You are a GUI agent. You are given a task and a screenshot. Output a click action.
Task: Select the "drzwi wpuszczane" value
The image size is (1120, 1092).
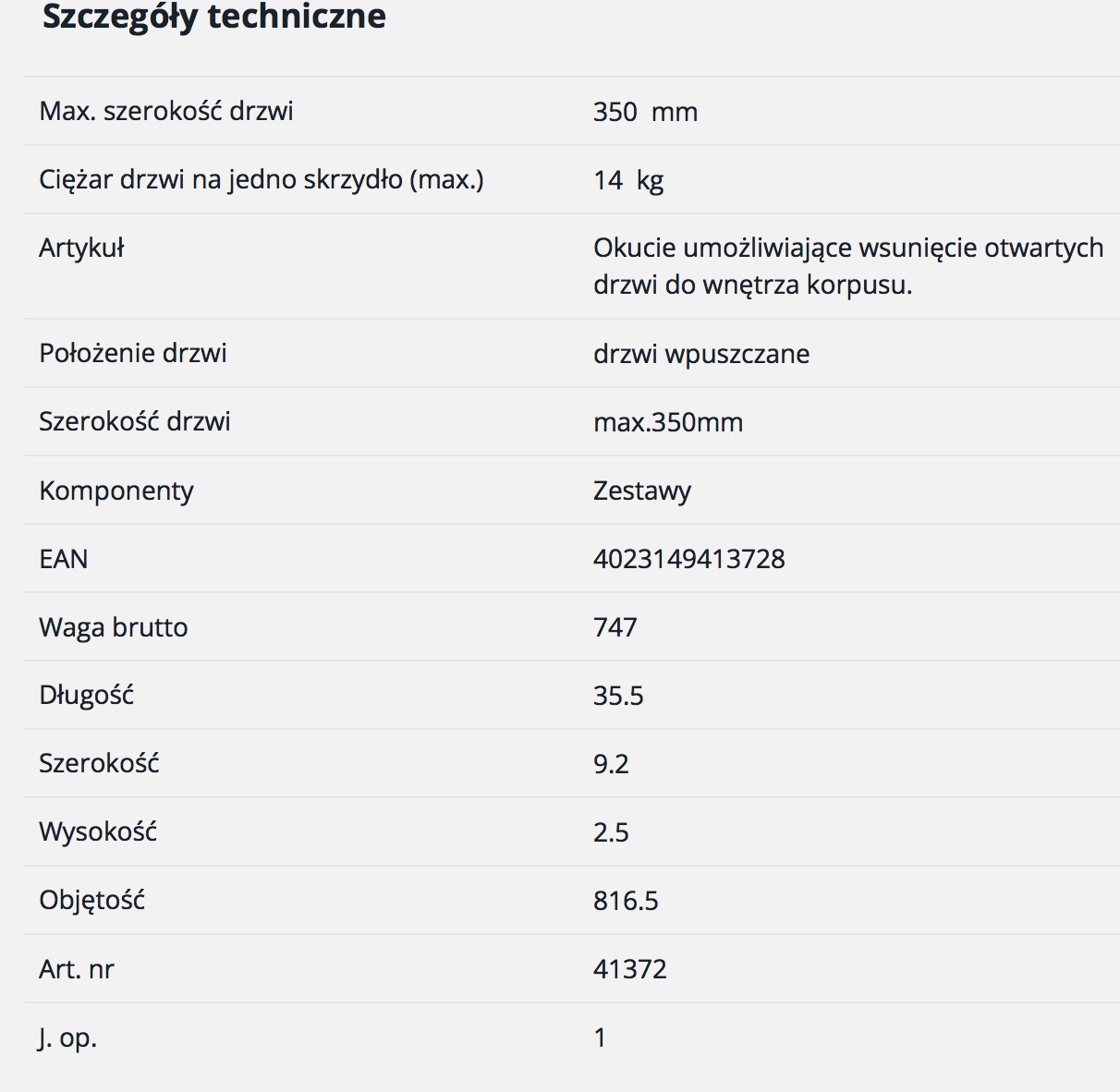tap(701, 354)
